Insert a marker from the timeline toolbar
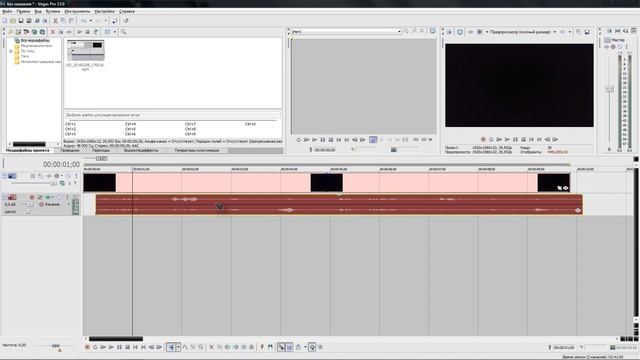The image size is (640, 360). coord(262,347)
